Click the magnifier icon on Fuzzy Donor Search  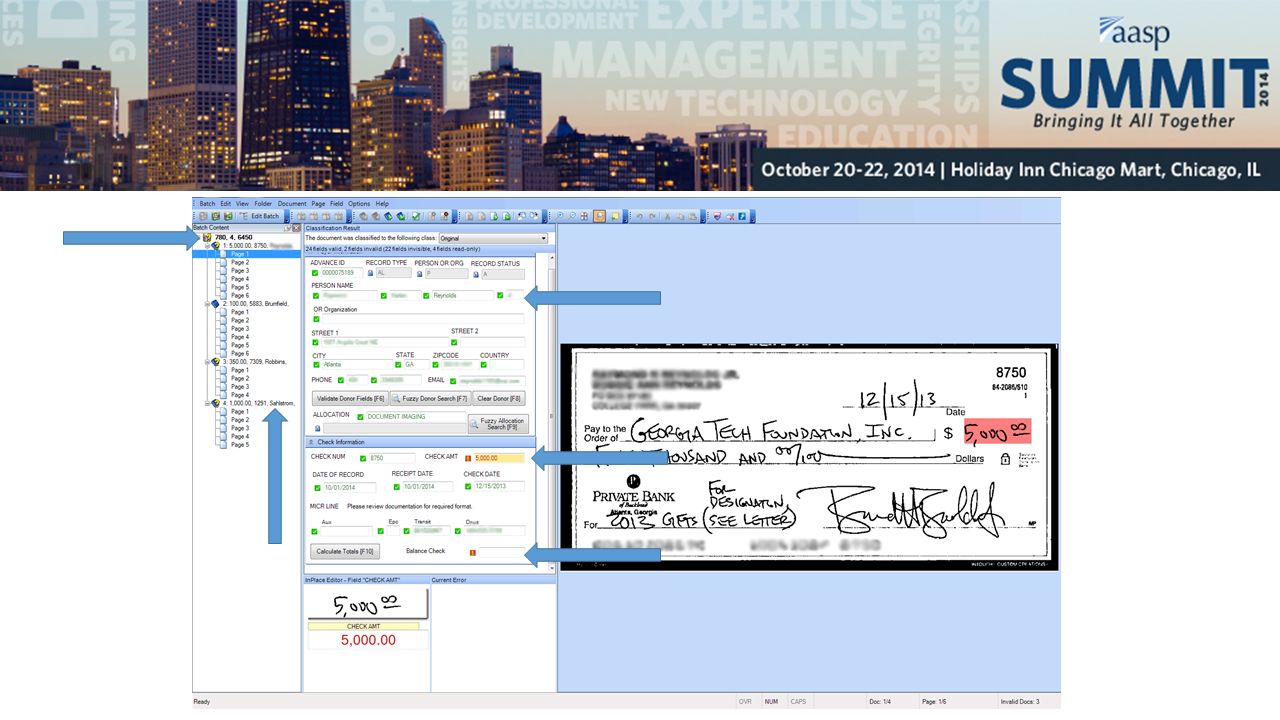tap(396, 398)
